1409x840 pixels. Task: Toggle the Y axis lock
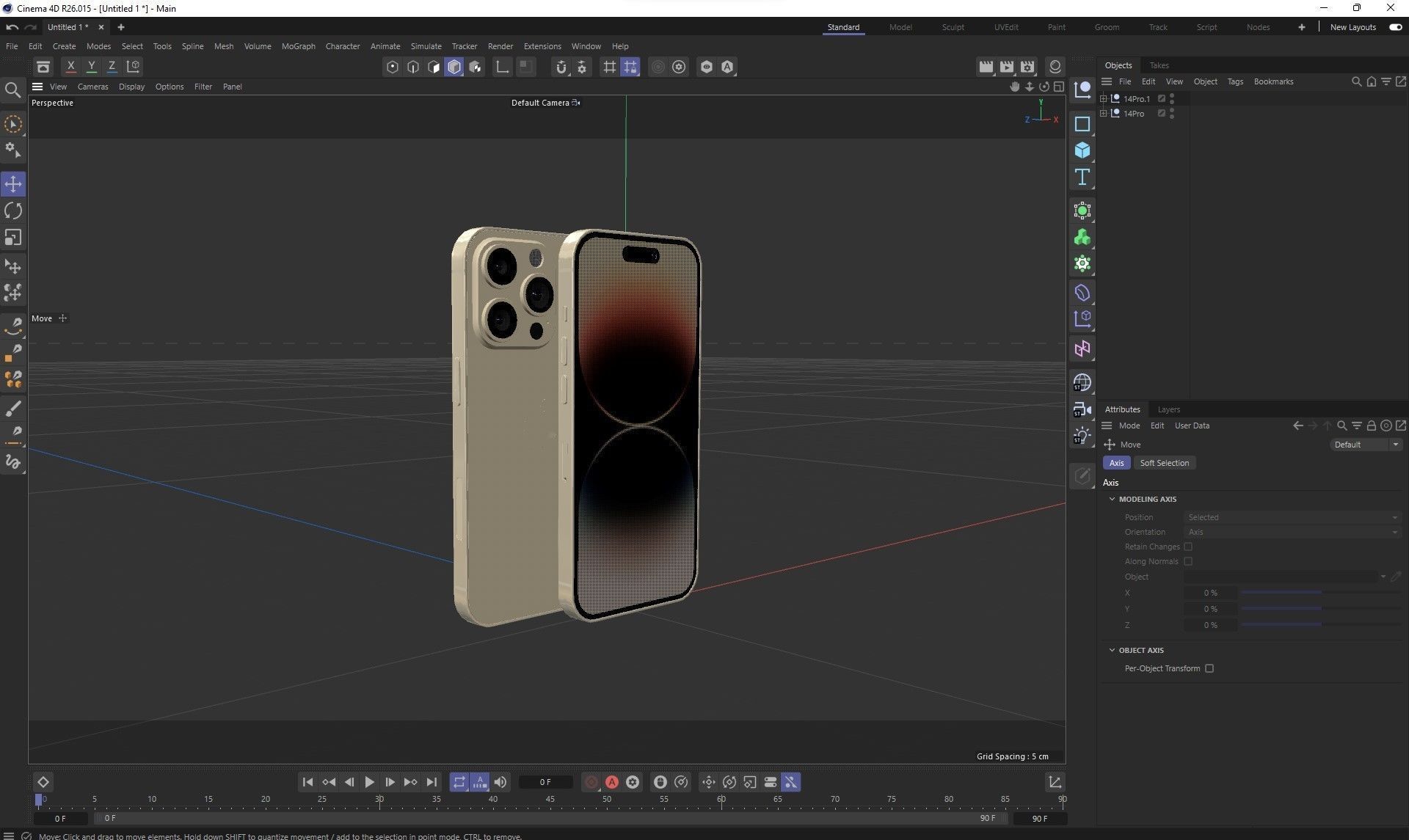click(x=91, y=66)
